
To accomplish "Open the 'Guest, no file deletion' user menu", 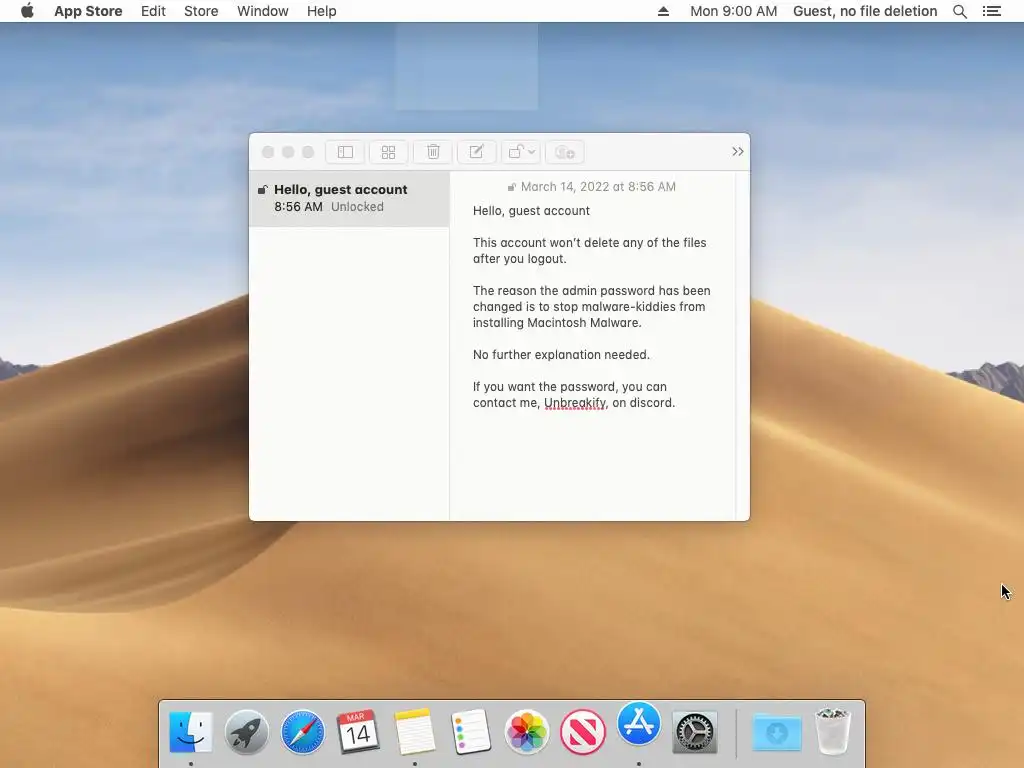I will 865,11.
